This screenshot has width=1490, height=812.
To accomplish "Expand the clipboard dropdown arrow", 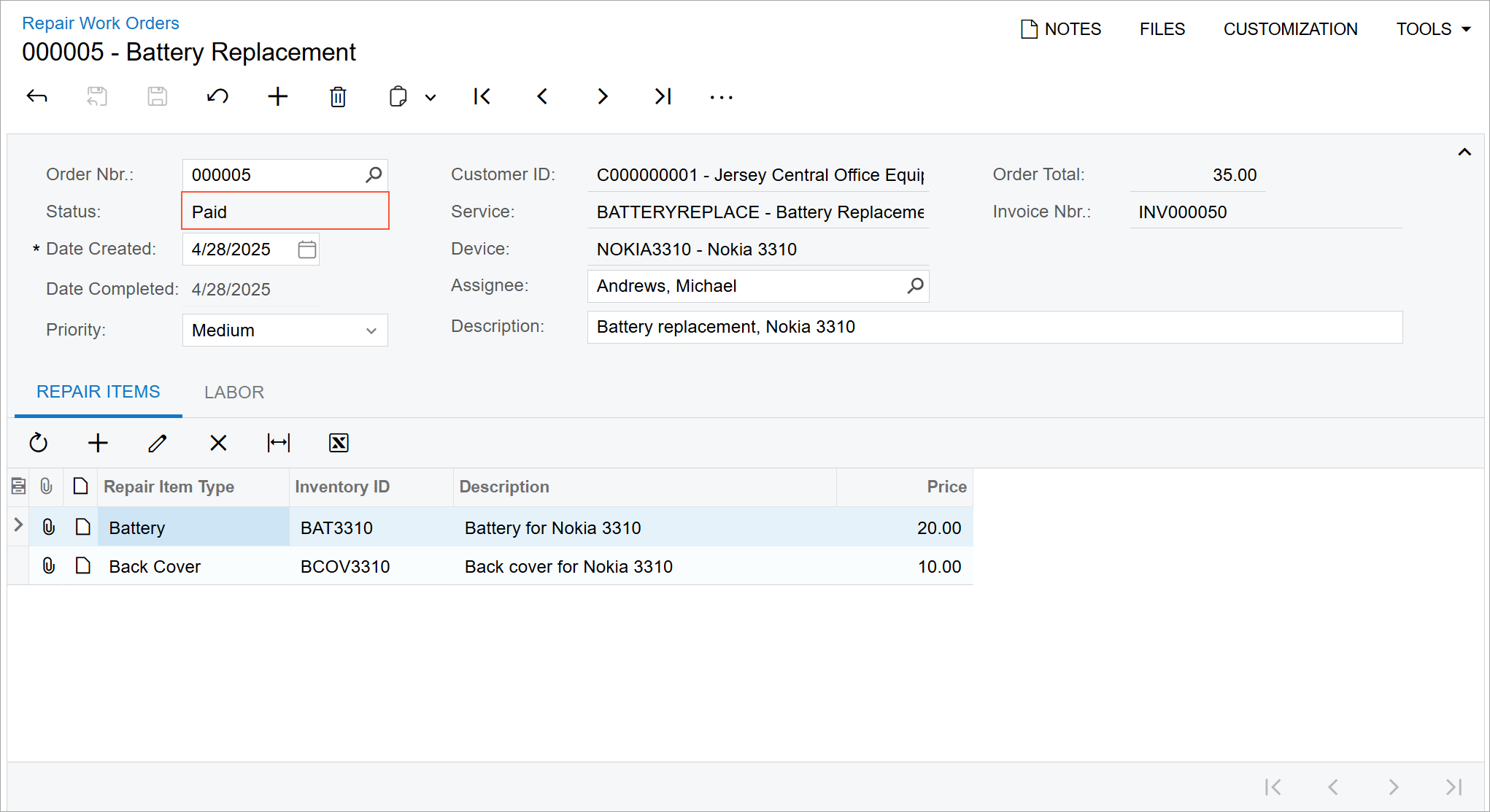I will (431, 97).
